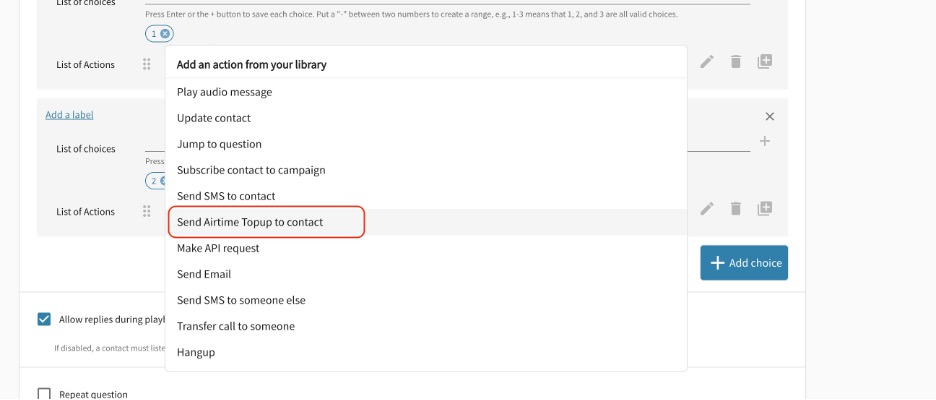Viewport: 936px width, 400px height.
Task: Click the plus icon to save the choice
Action: (765, 141)
